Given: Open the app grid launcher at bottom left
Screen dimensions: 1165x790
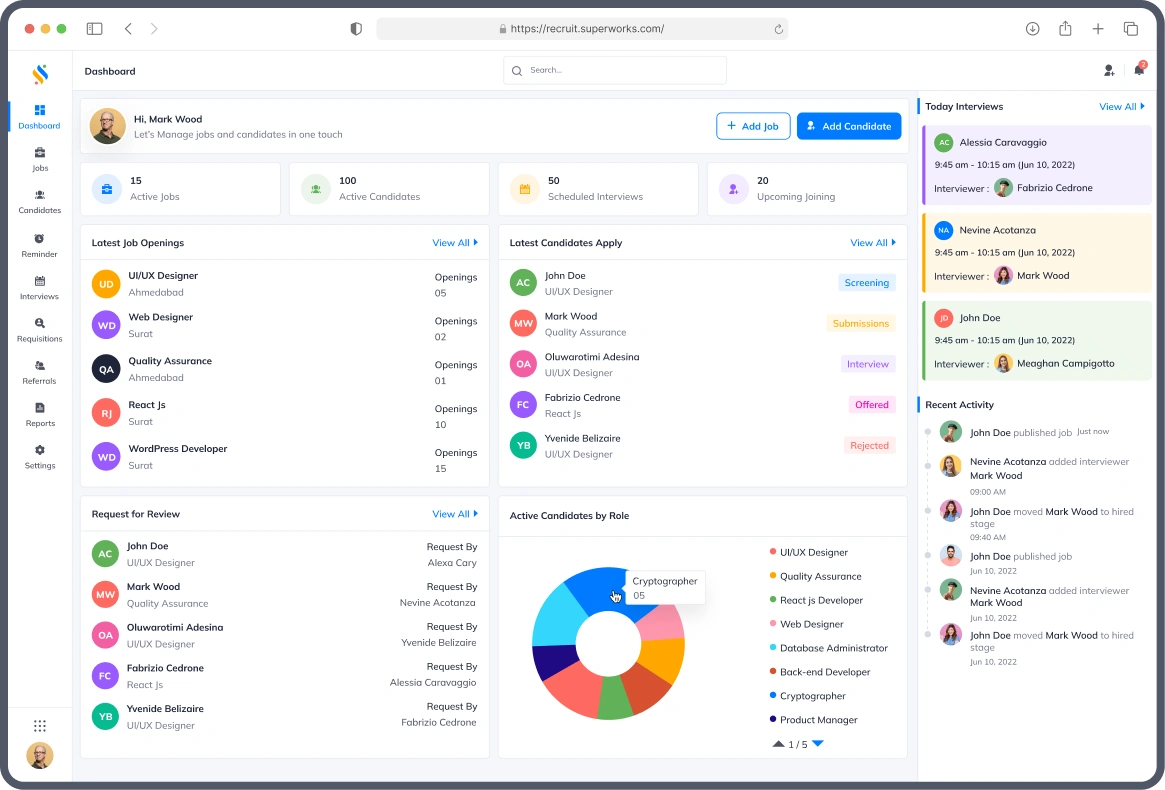Looking at the screenshot, I should (39, 725).
